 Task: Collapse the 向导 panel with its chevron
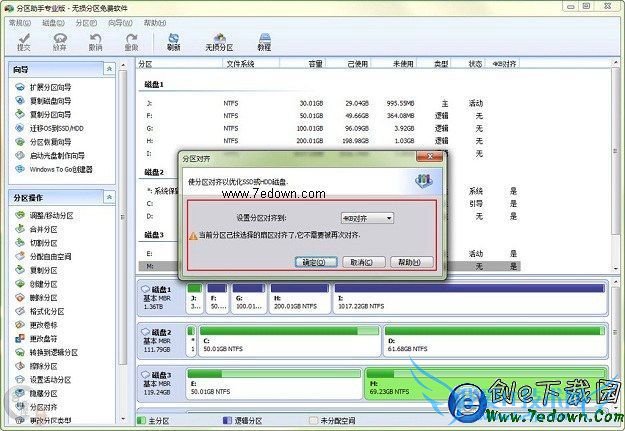[109, 70]
